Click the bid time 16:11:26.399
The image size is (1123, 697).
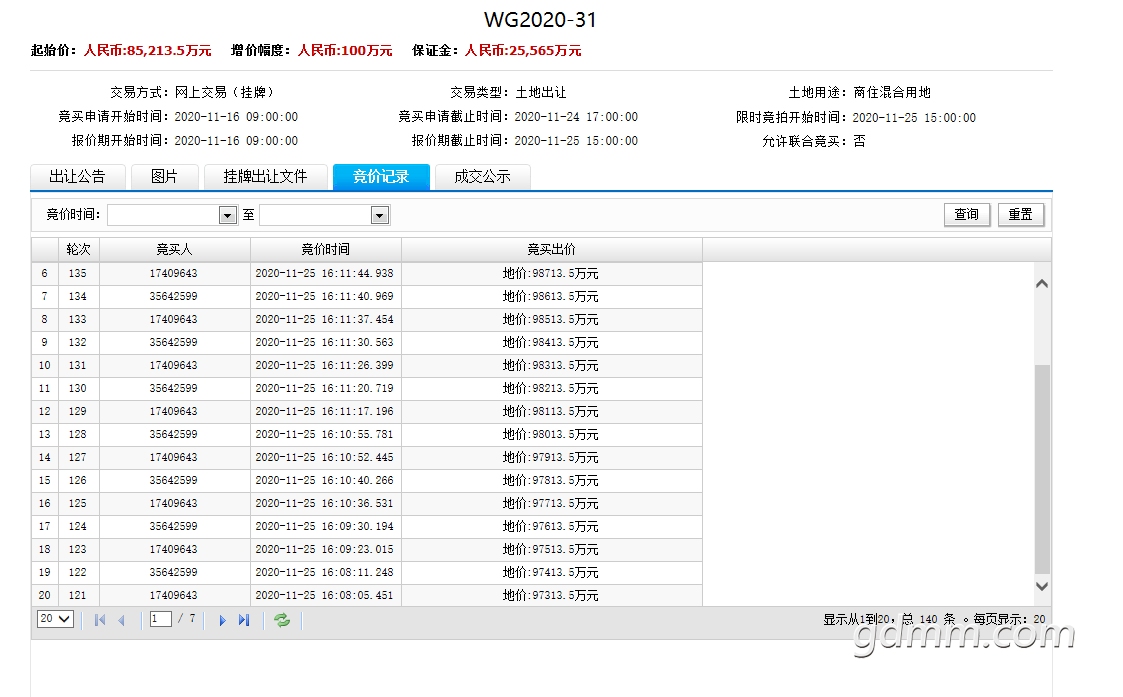(x=324, y=365)
